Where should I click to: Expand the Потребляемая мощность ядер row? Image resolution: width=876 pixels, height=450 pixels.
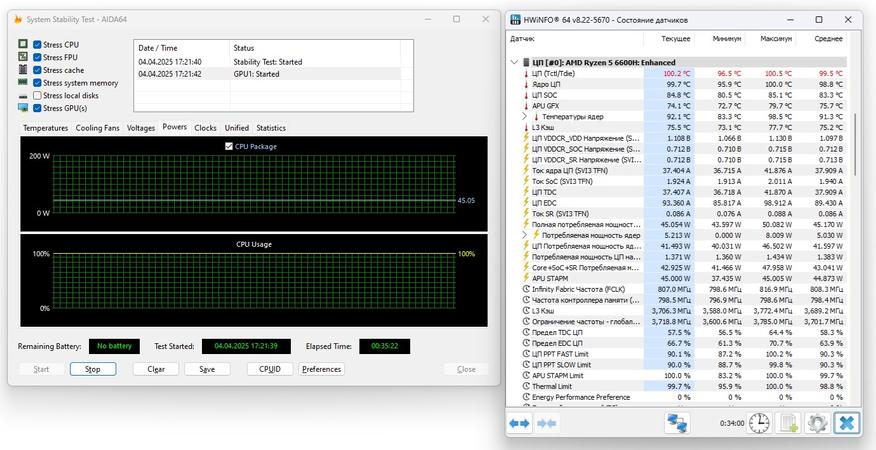tap(525, 235)
